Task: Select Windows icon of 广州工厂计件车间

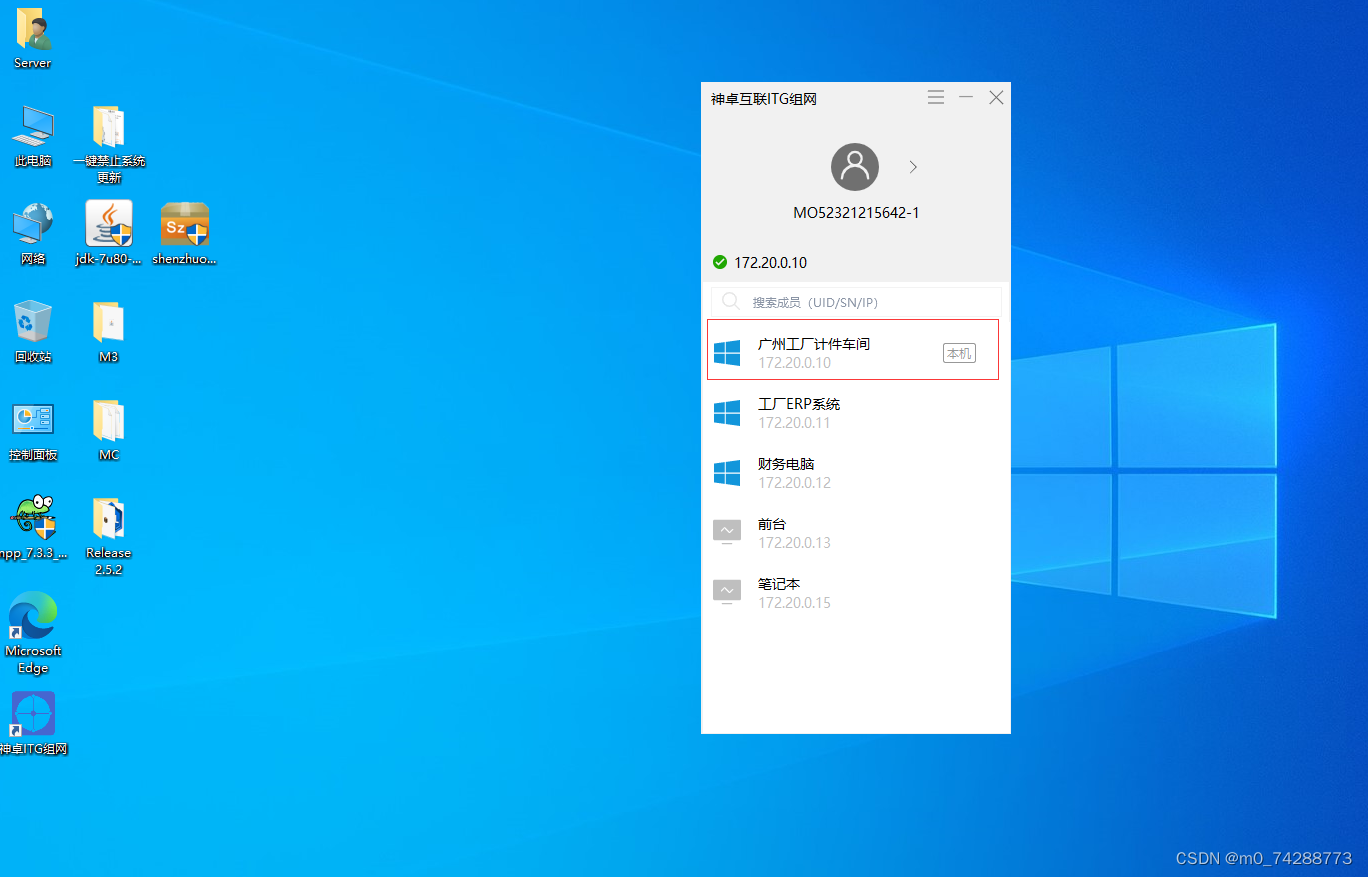Action: 727,353
